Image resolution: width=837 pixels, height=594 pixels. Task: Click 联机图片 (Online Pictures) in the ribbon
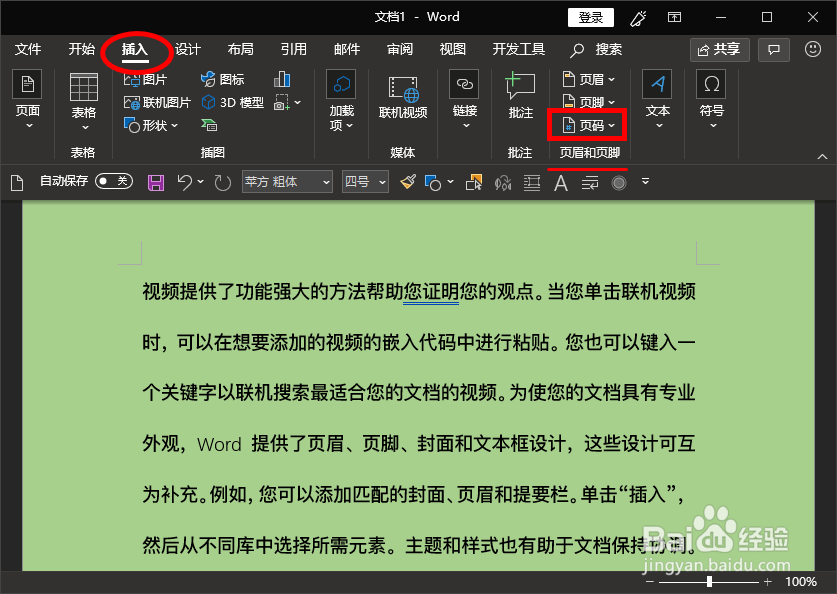pyautogui.click(x=157, y=102)
